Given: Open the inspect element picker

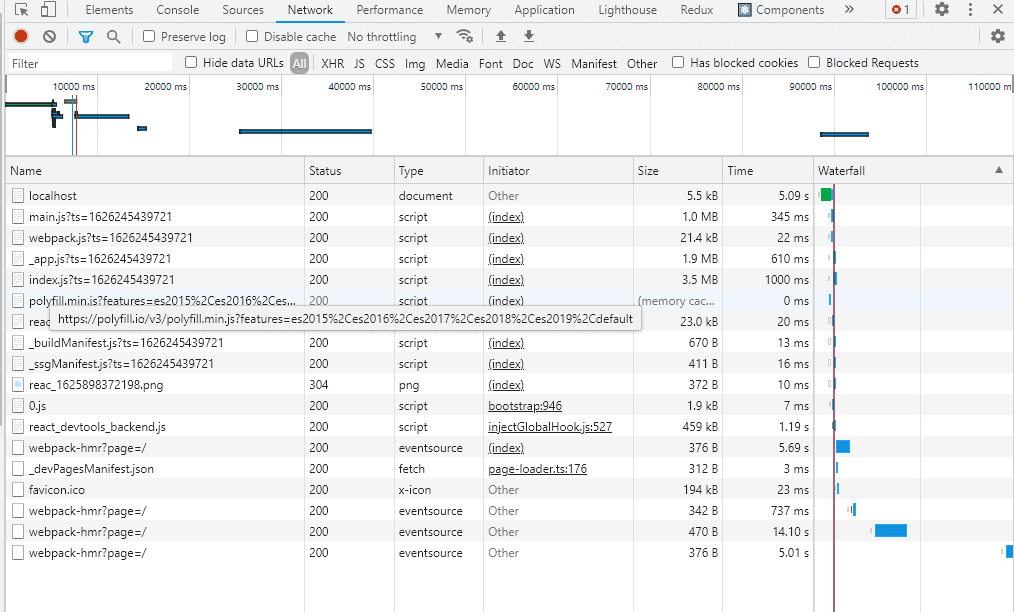Looking at the screenshot, I should pos(21,10).
